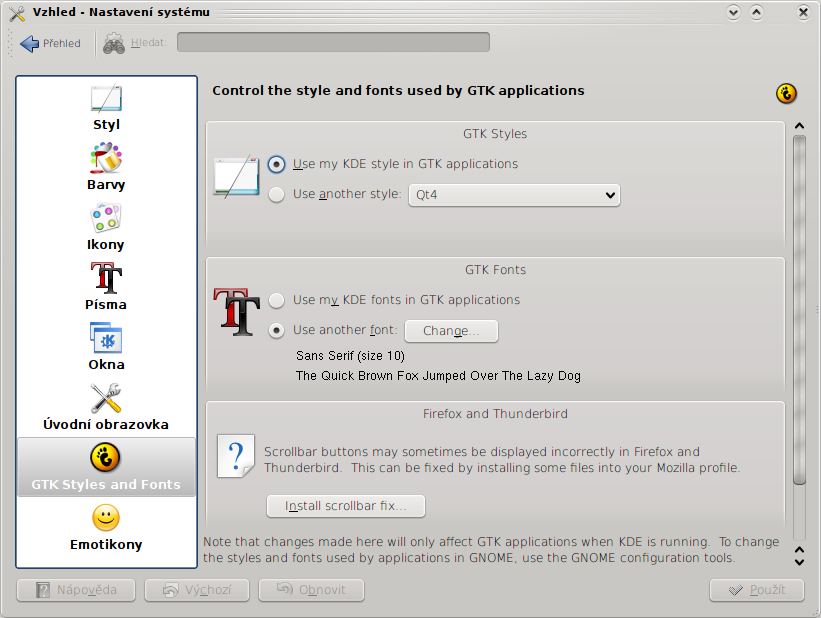The image size is (821, 618).
Task: Select Use another font radio
Action: [x=276, y=330]
